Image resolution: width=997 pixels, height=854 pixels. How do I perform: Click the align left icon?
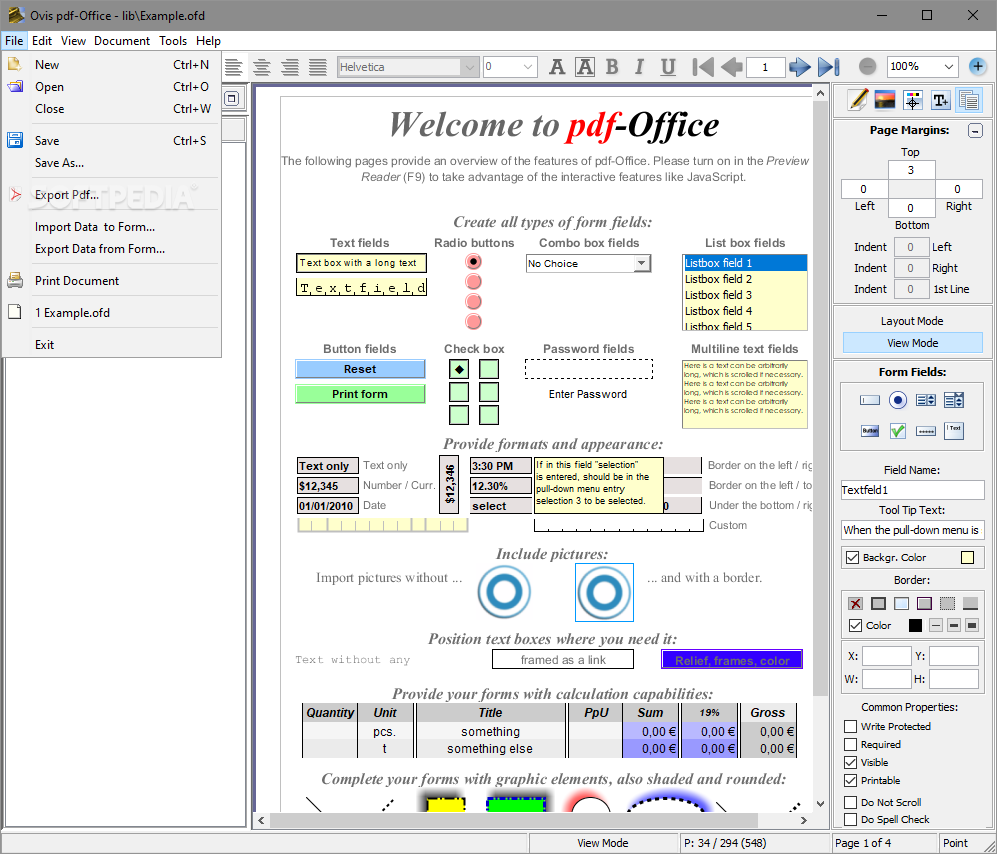233,67
